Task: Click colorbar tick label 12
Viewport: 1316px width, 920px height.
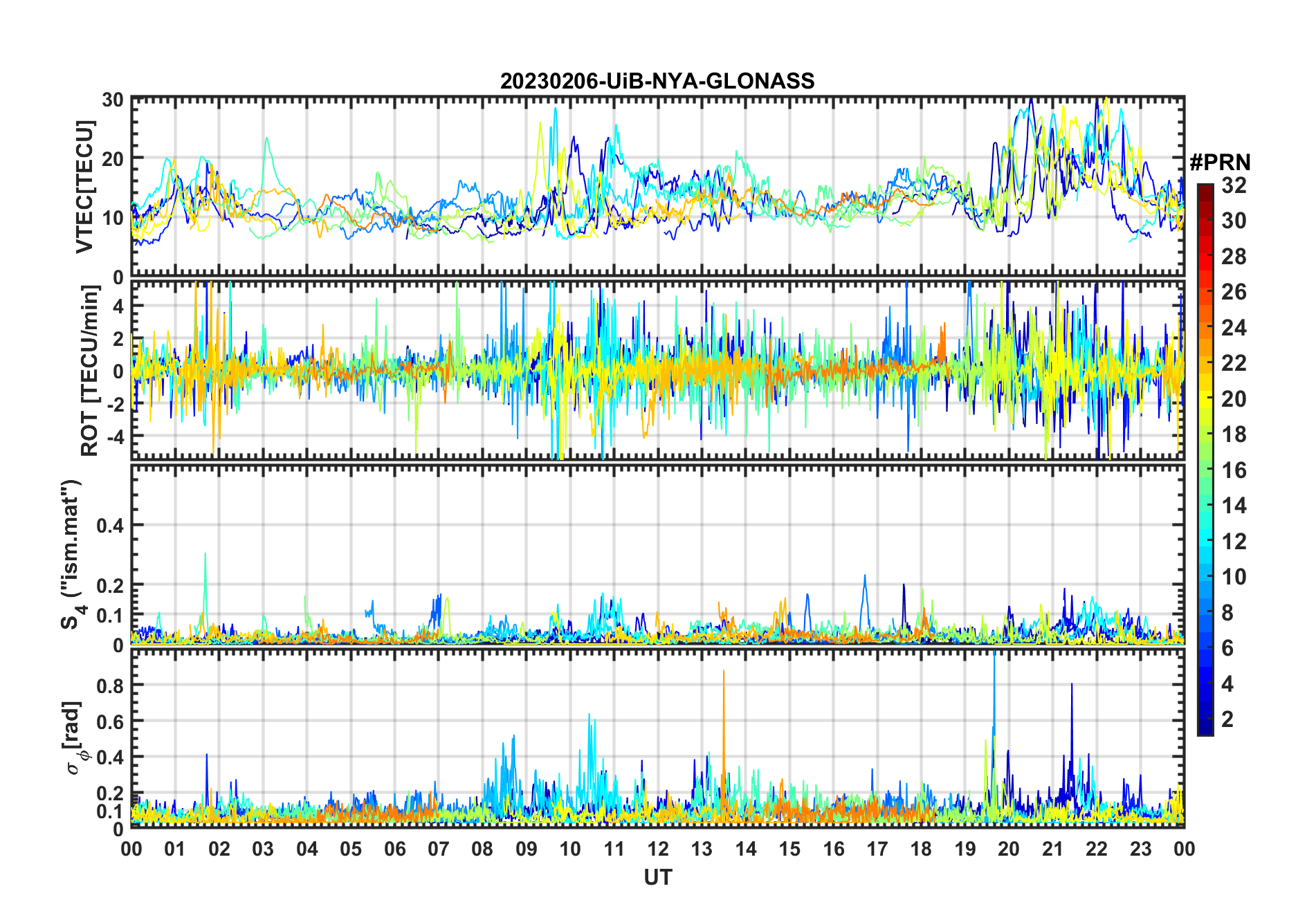Action: click(1234, 542)
